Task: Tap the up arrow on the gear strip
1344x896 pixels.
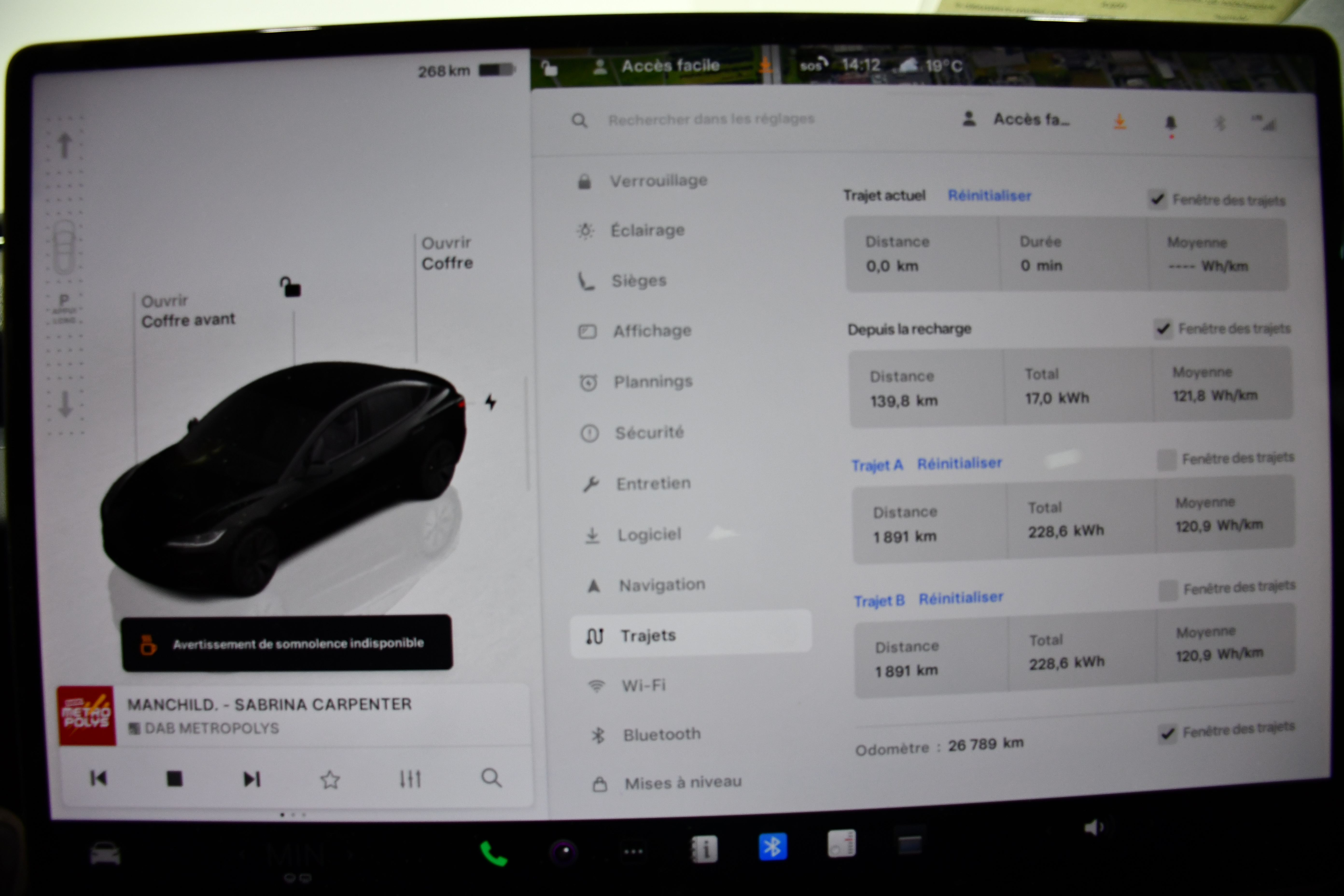Action: pos(65,145)
